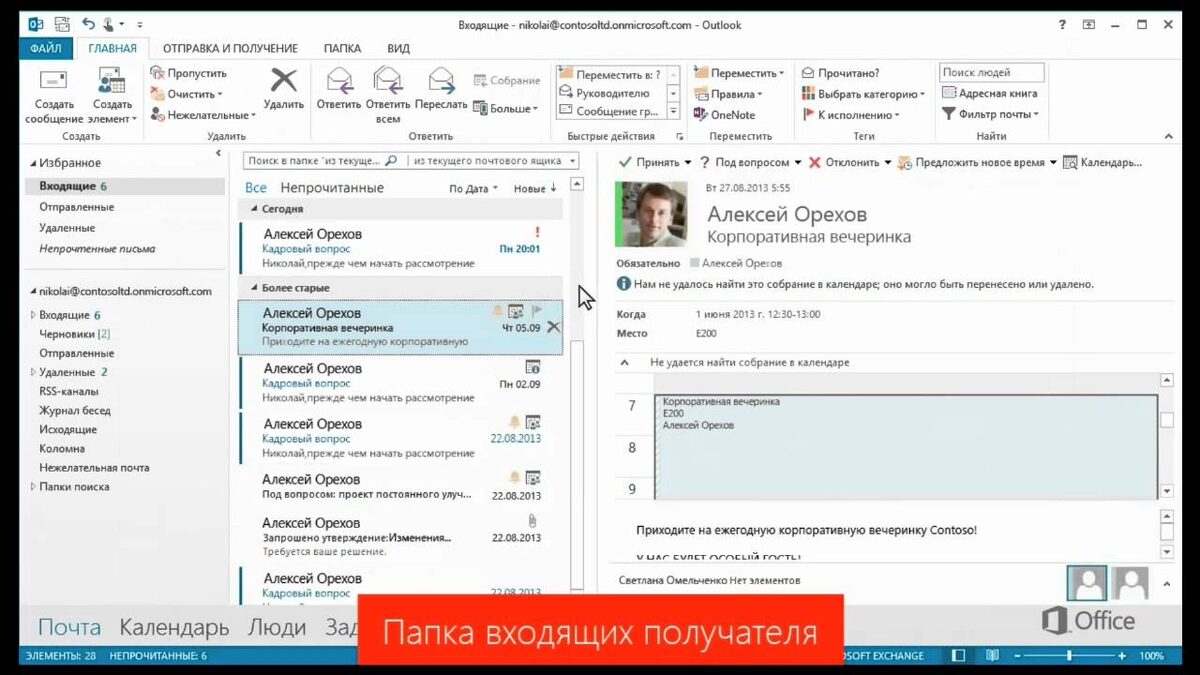Accept the meeting (Принять)

[x=650, y=162]
